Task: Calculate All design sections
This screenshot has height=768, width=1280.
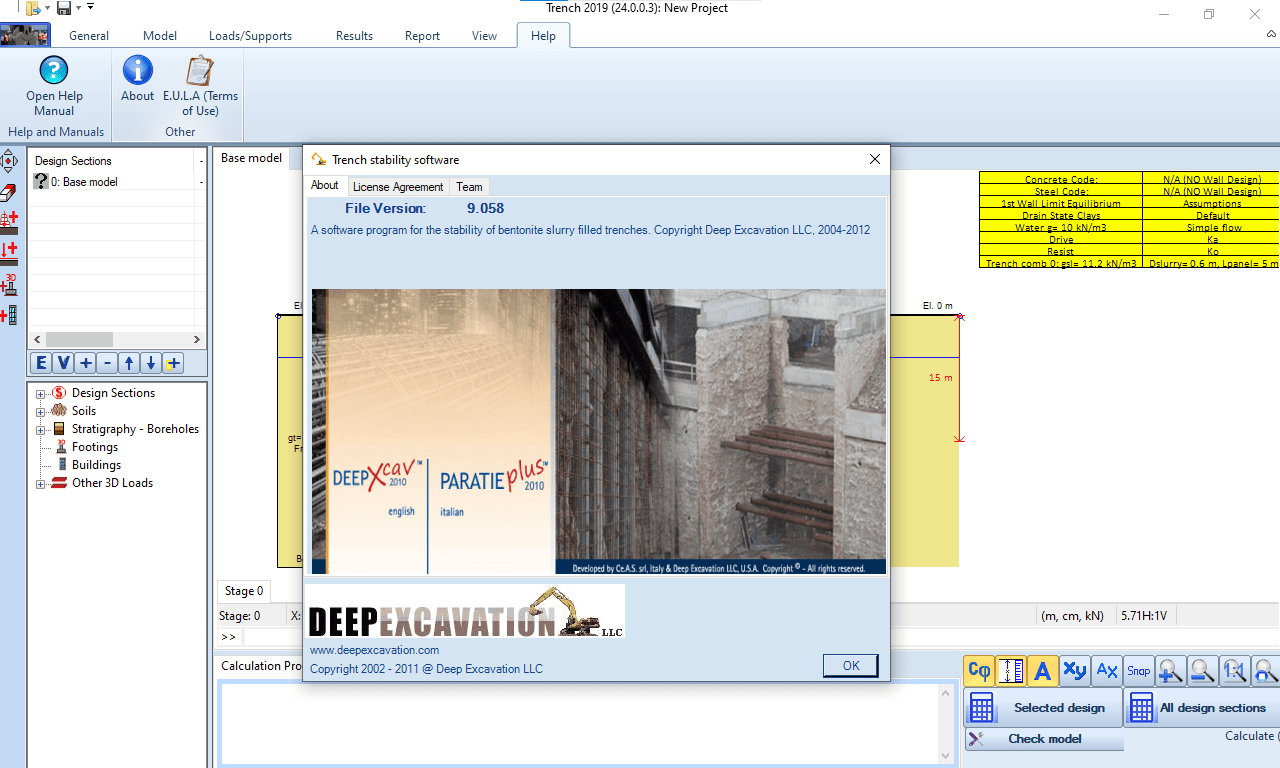Action: 1201,708
